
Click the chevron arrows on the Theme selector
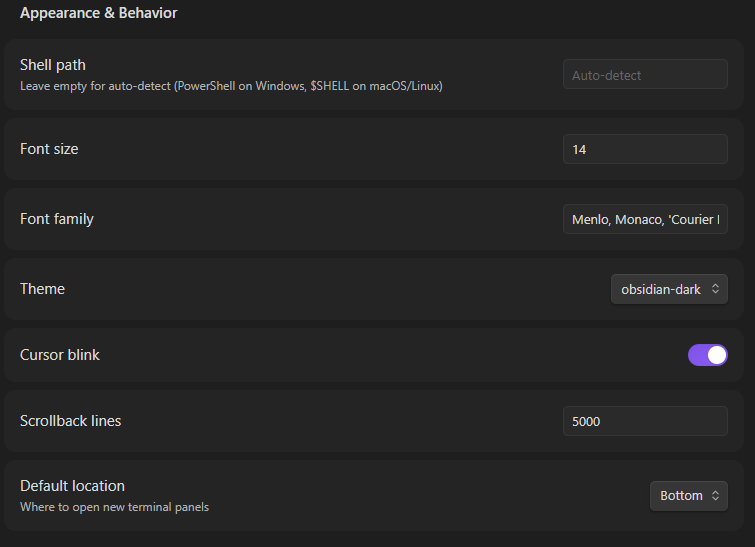click(x=715, y=289)
